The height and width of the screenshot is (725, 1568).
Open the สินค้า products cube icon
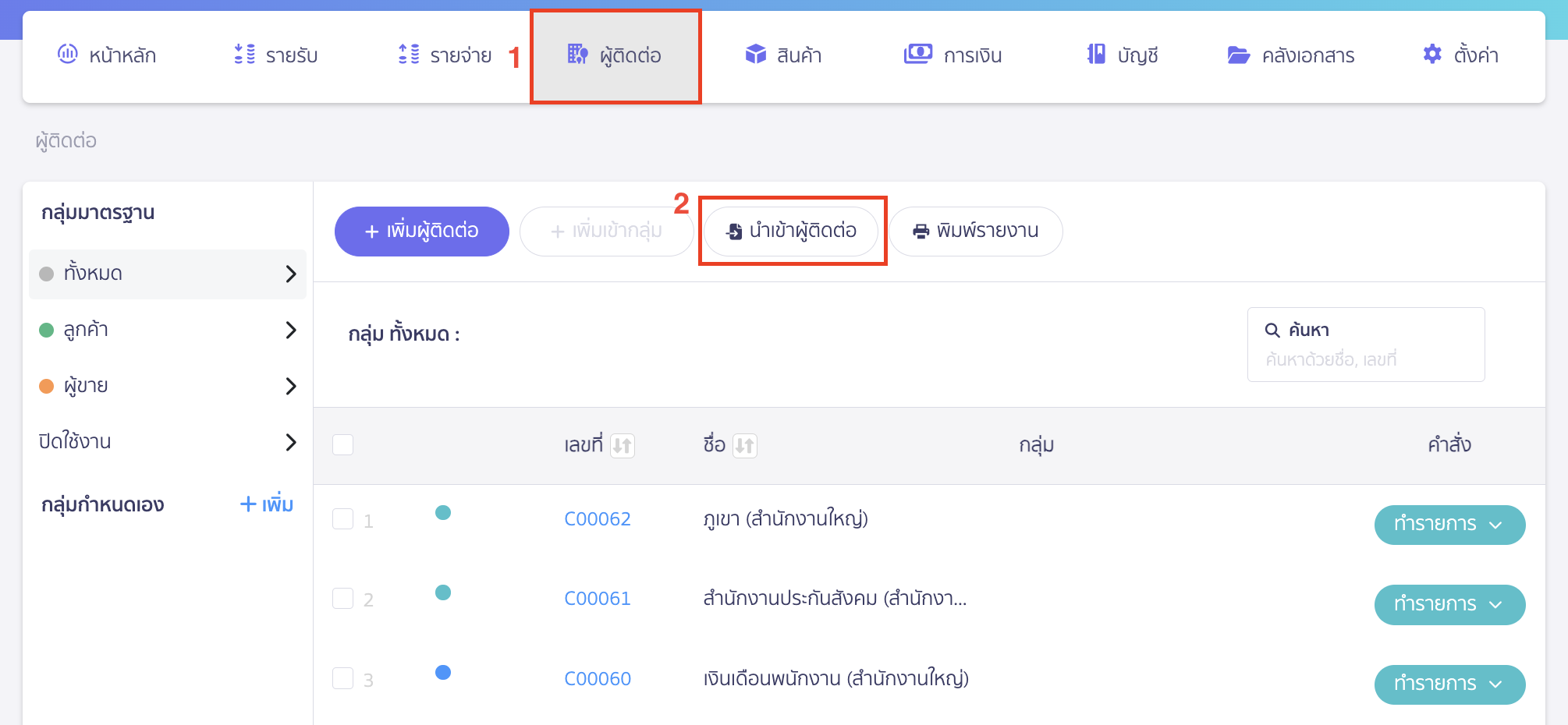tap(755, 53)
